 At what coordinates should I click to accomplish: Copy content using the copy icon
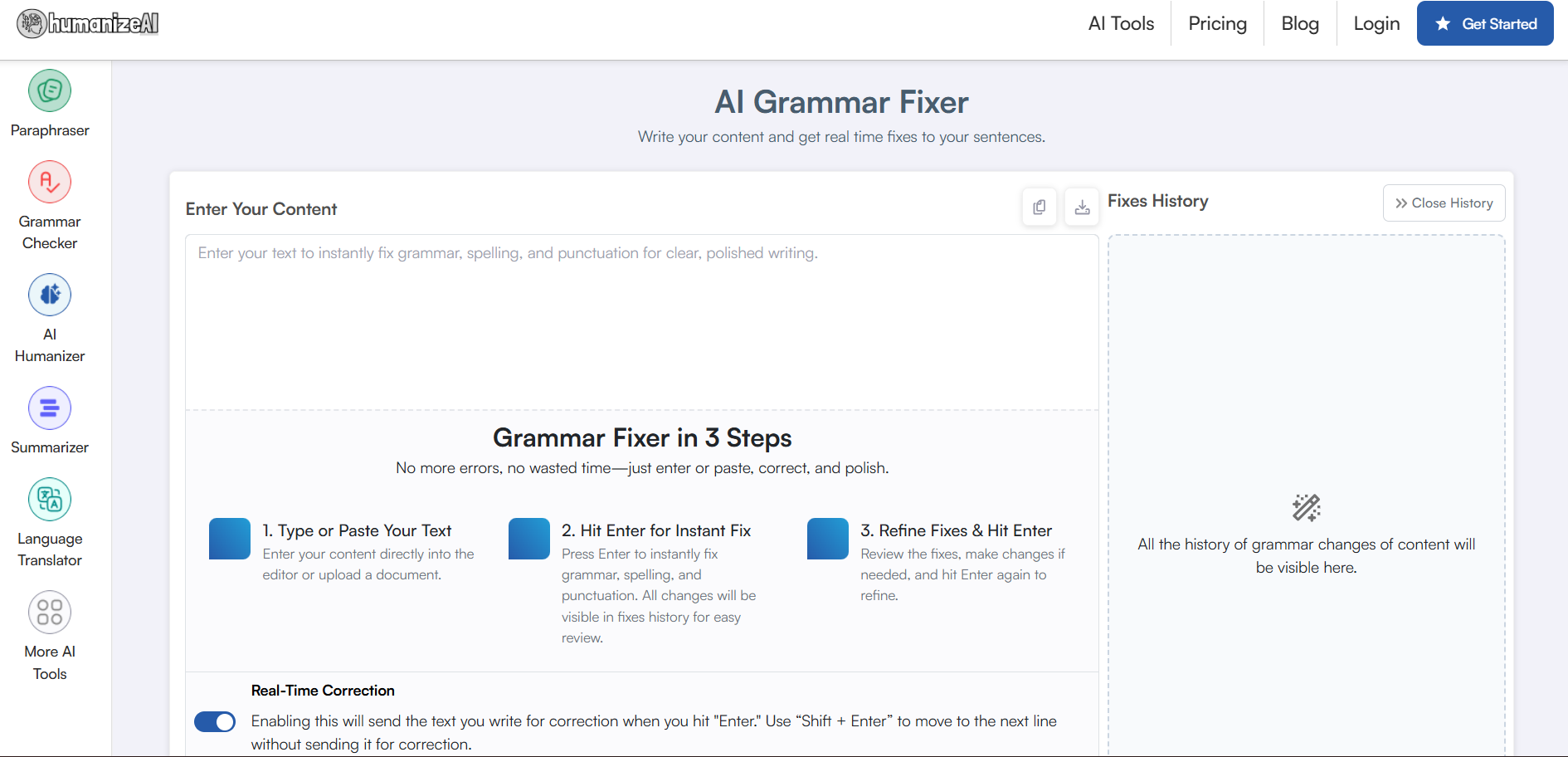coord(1039,208)
